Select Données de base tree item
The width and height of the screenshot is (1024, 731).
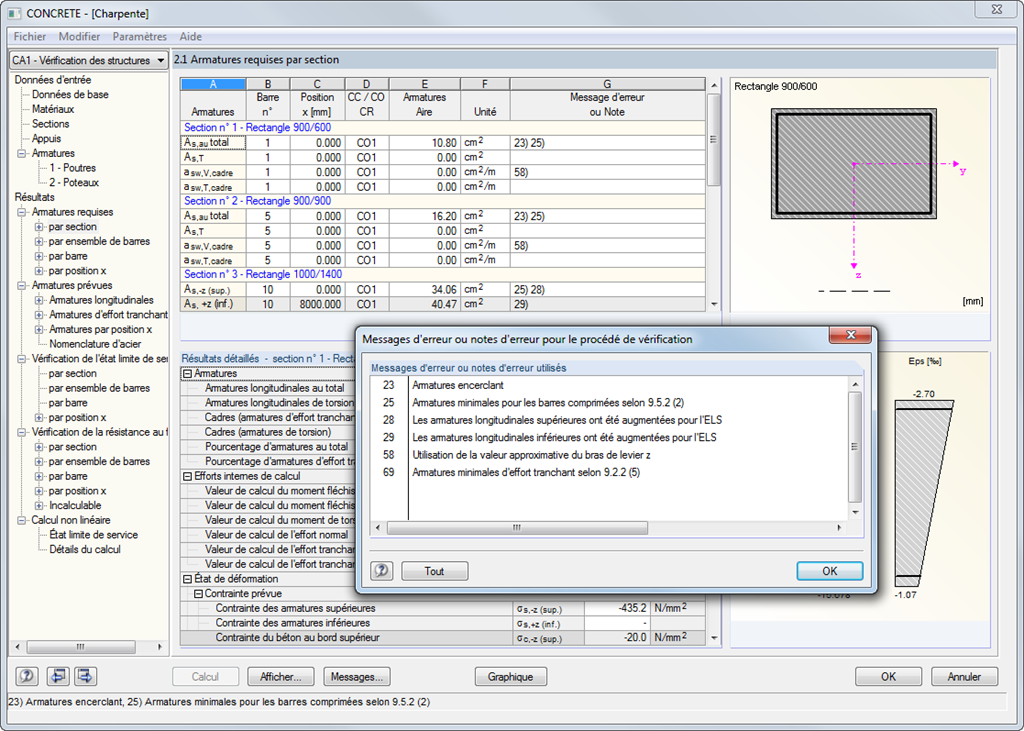(70, 95)
